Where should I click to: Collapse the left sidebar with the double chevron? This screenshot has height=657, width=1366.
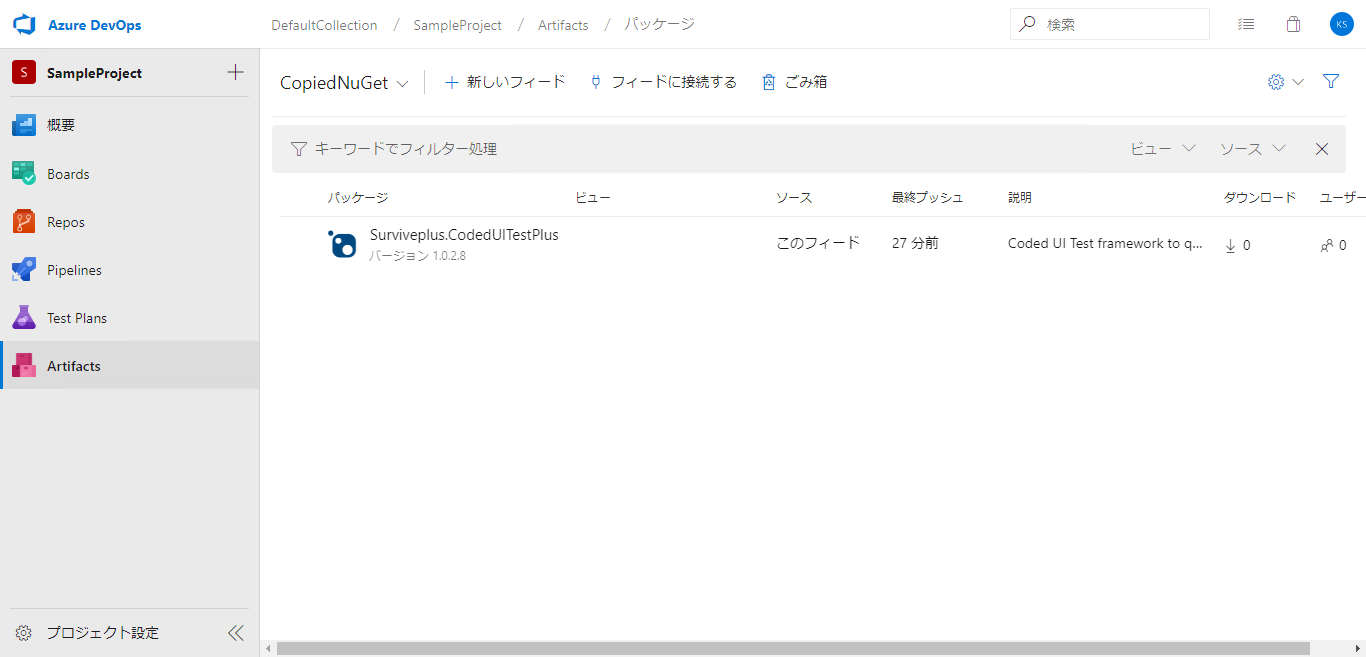point(236,632)
